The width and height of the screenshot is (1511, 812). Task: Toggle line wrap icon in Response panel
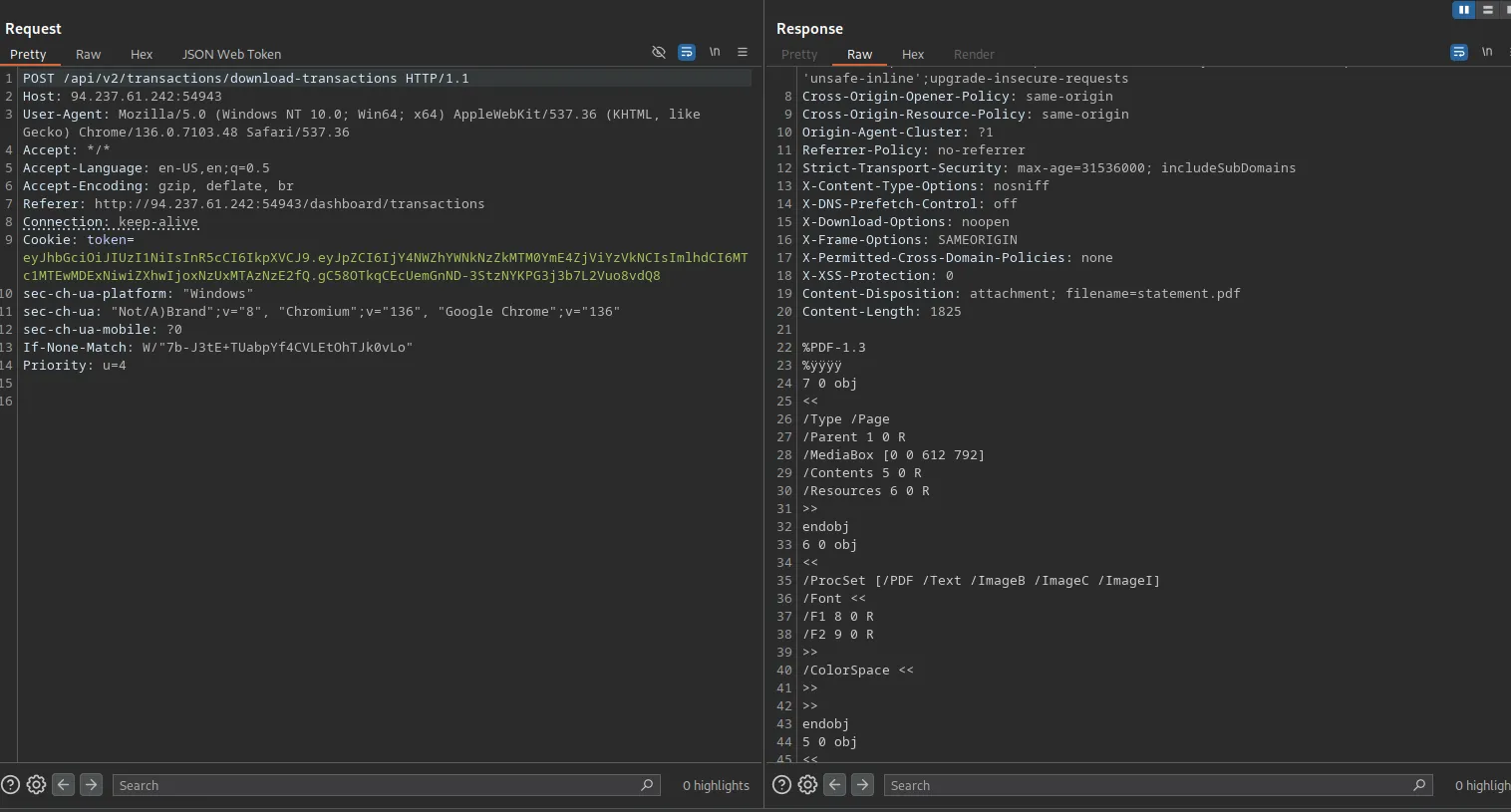(x=1459, y=52)
